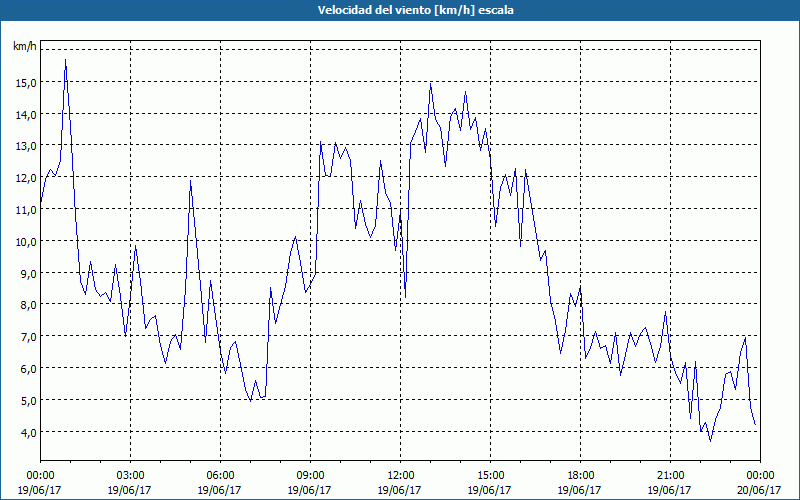800x500 pixels.
Task: Click the 10,0 y-axis value
Action: [x=26, y=242]
